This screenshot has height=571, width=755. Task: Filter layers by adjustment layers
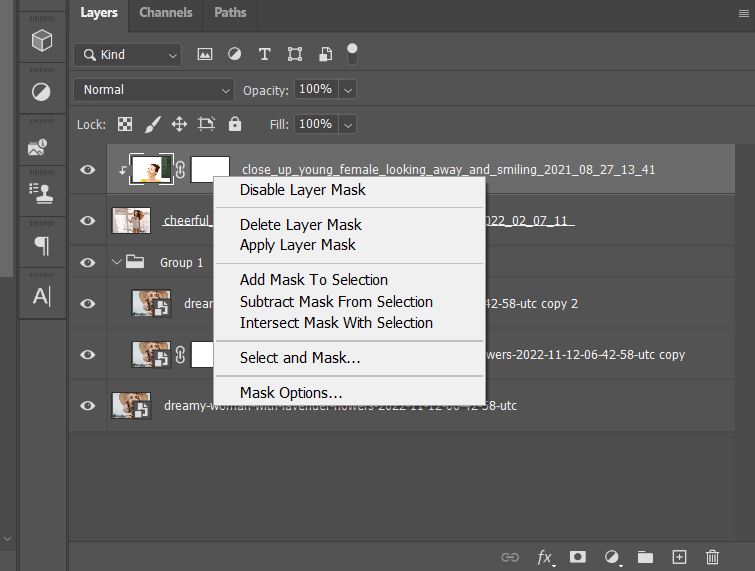pyautogui.click(x=234, y=54)
